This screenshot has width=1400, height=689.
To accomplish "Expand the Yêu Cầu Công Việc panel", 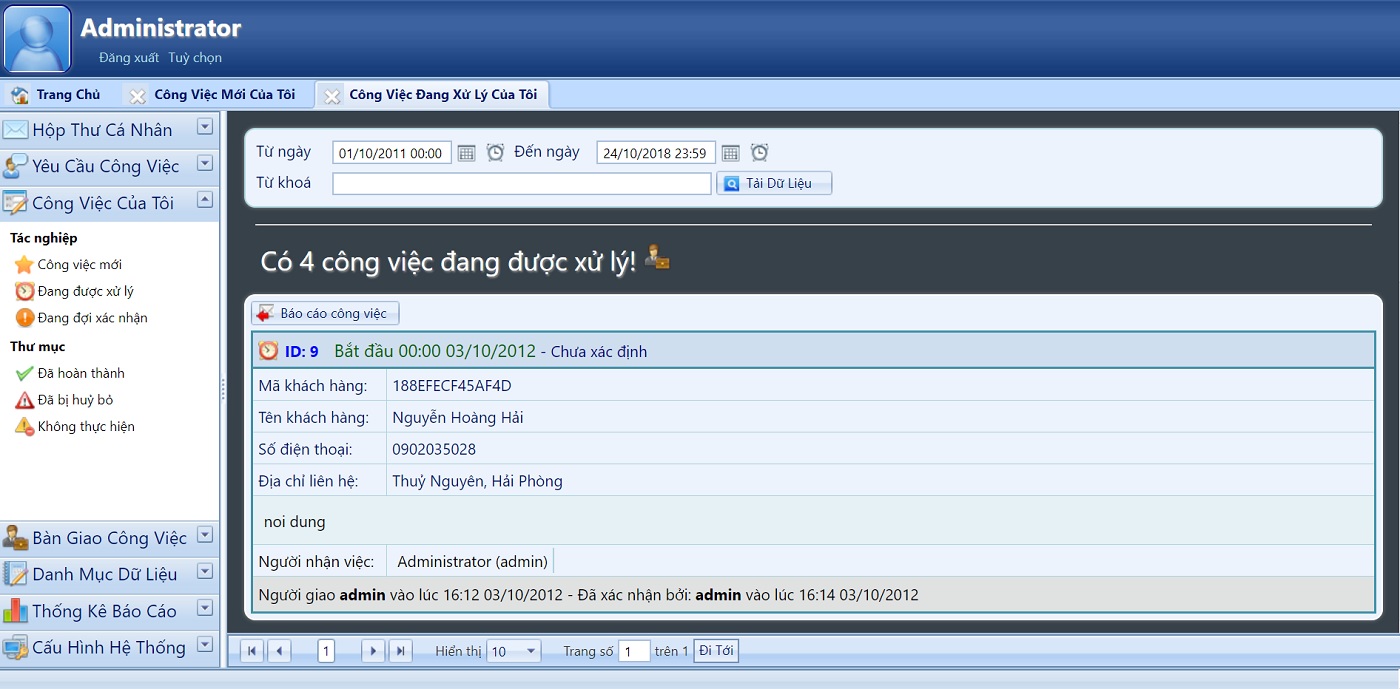I will 204,163.
